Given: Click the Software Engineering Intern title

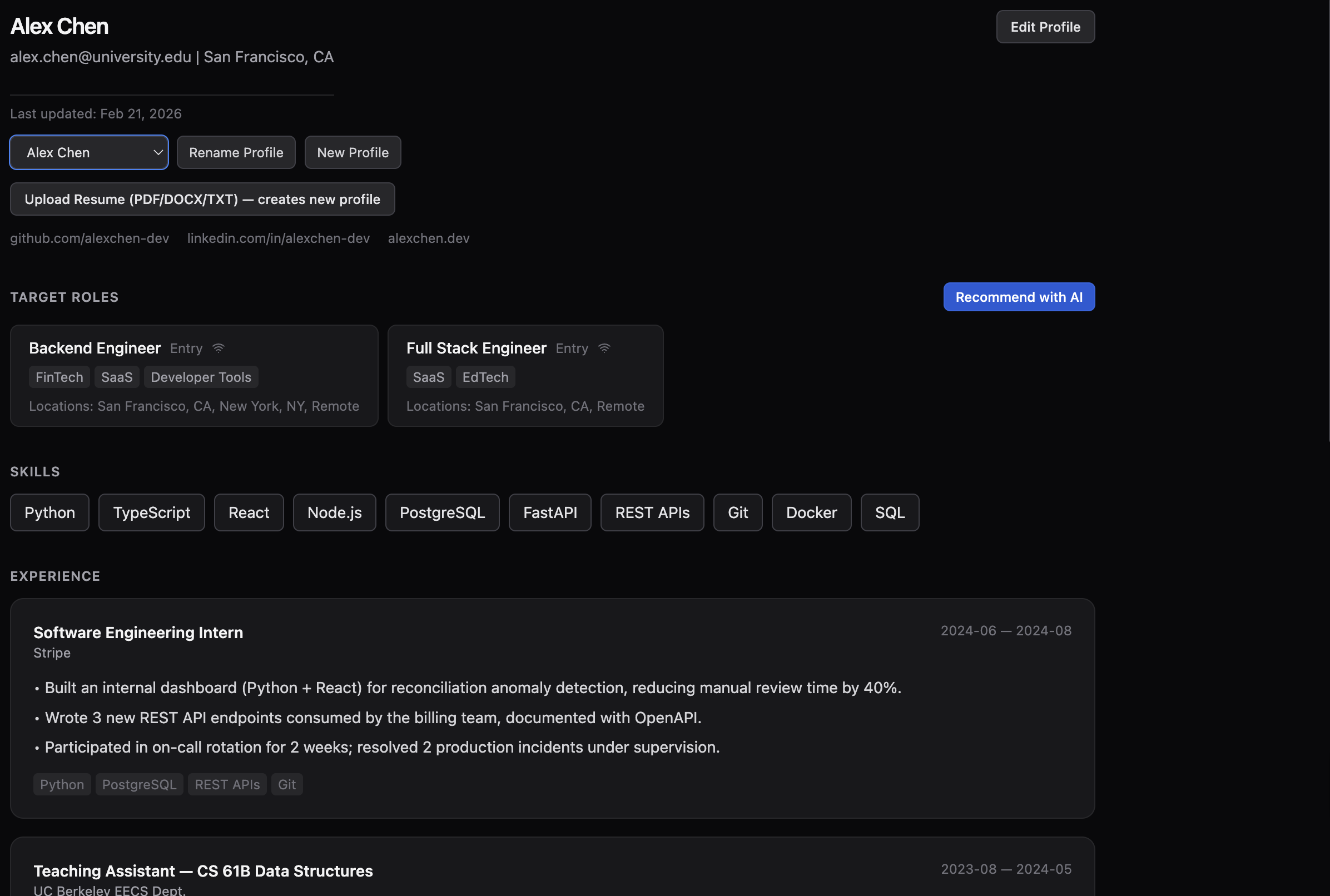Looking at the screenshot, I should pyautogui.click(x=138, y=633).
